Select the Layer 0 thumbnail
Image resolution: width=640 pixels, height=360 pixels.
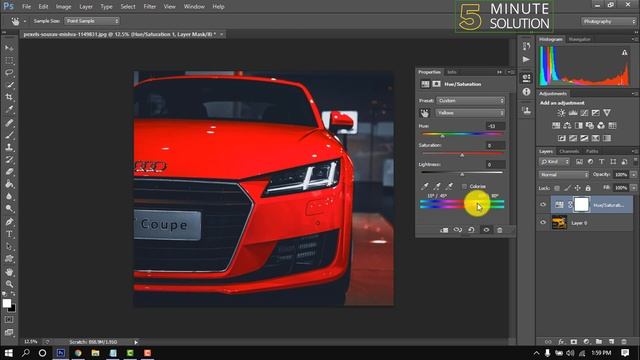(559, 223)
